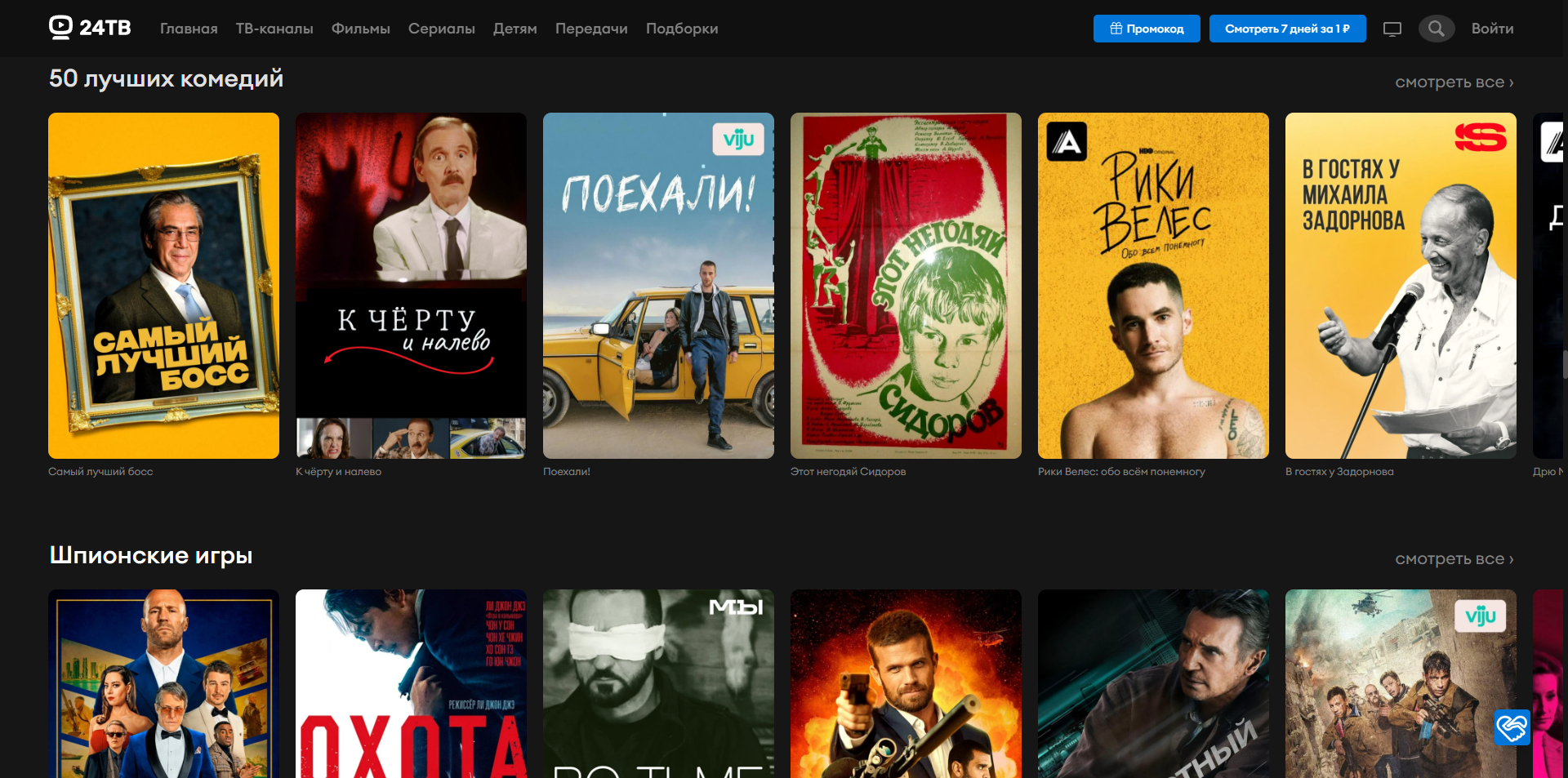Click the 24ТВ logo icon

(x=59, y=27)
